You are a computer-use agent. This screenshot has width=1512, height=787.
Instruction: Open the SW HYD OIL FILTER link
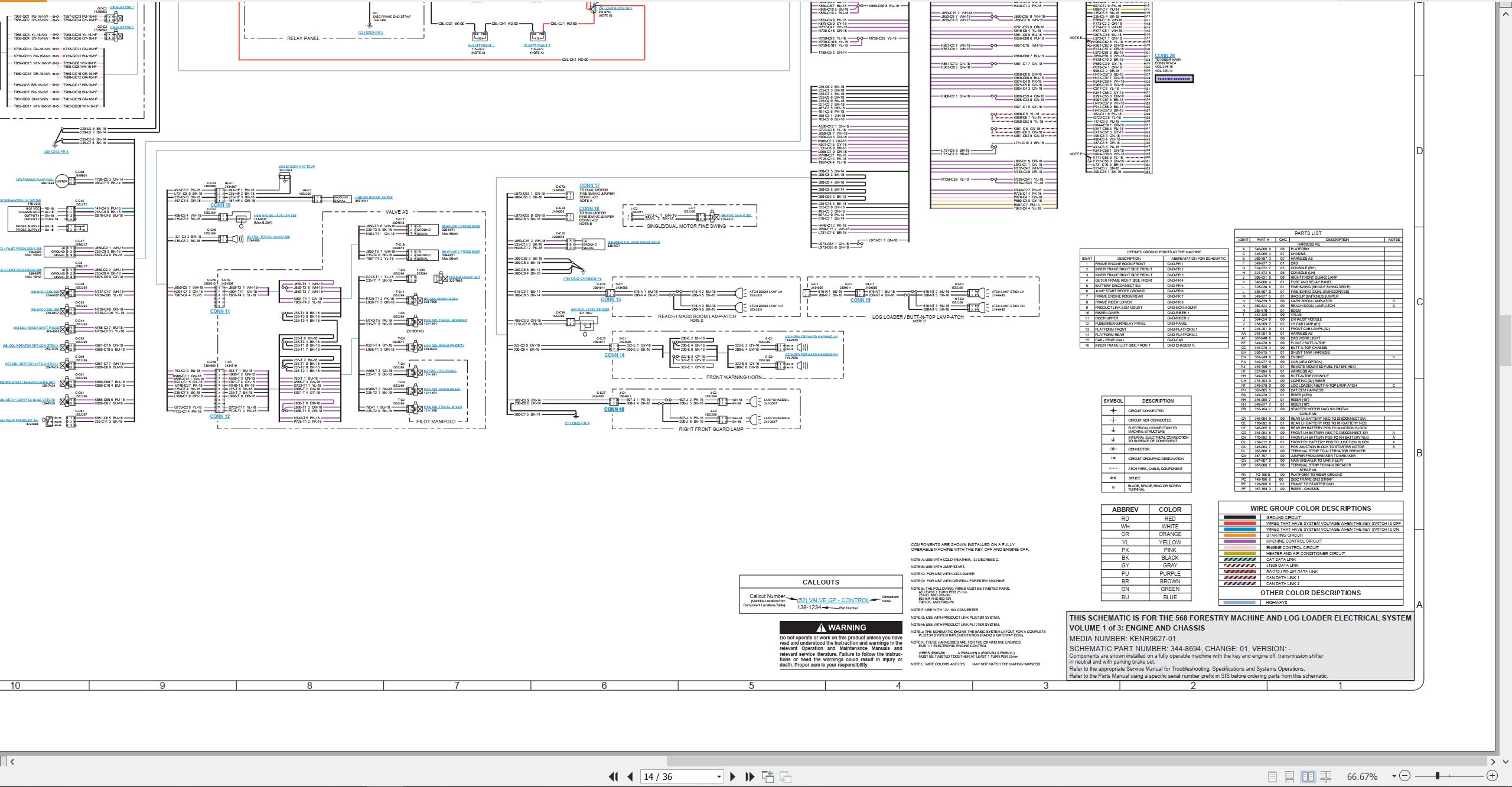[373, 197]
